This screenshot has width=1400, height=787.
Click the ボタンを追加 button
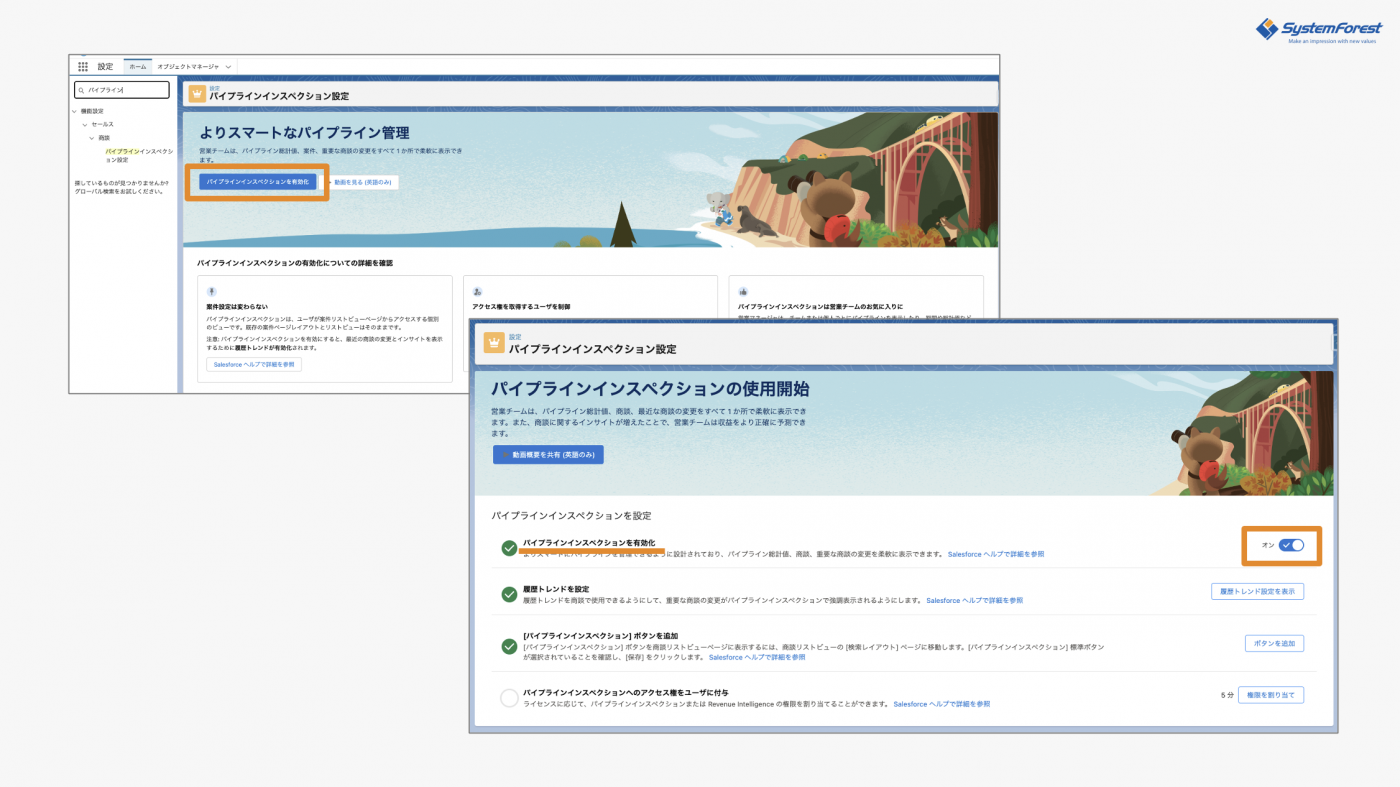tap(1274, 644)
